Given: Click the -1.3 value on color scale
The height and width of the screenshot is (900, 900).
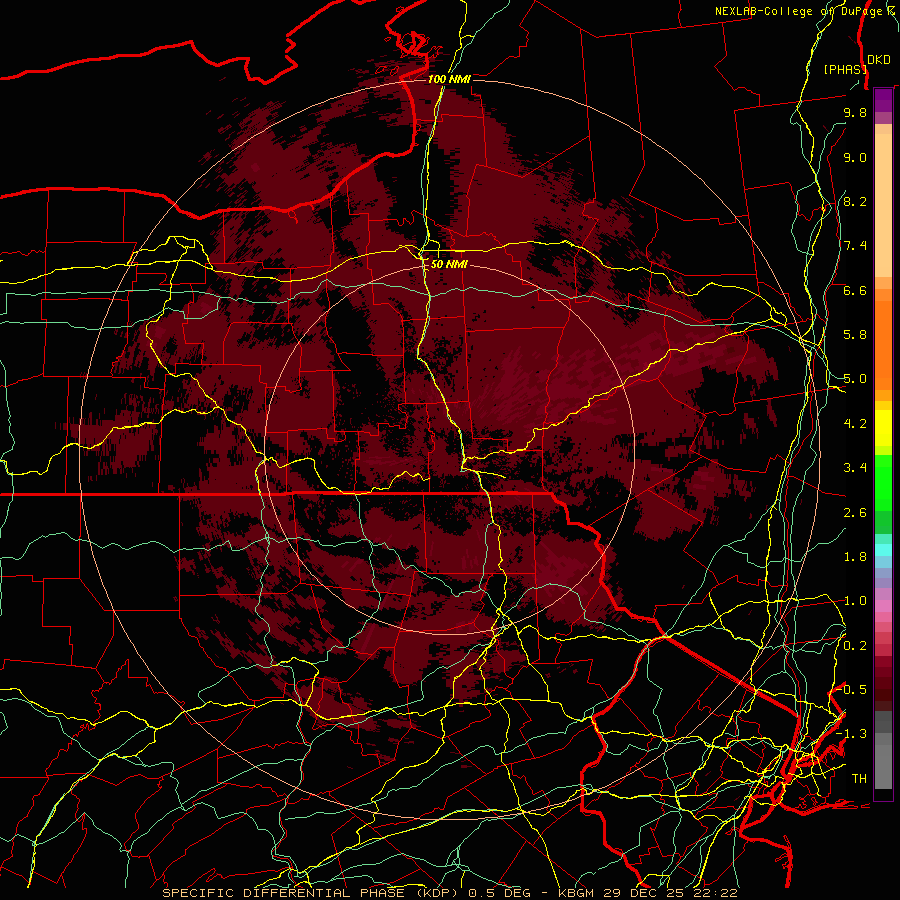Looking at the screenshot, I should click(x=852, y=734).
